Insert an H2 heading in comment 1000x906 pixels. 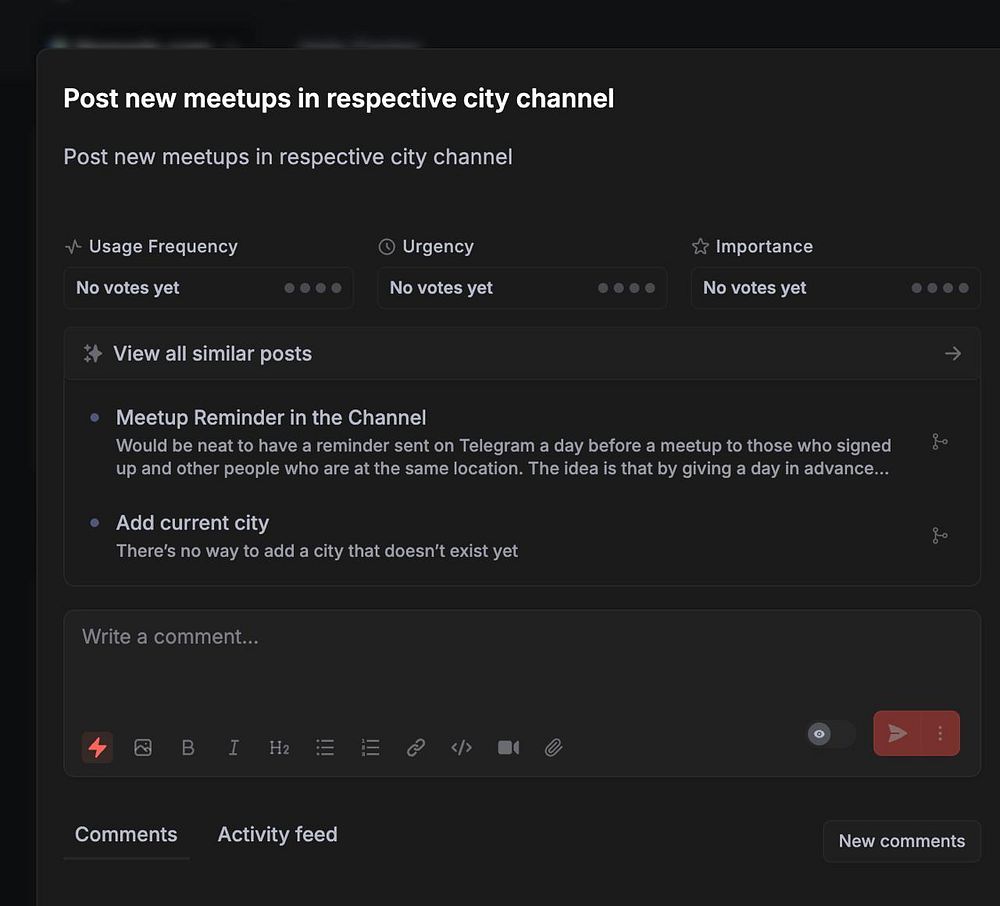279,747
